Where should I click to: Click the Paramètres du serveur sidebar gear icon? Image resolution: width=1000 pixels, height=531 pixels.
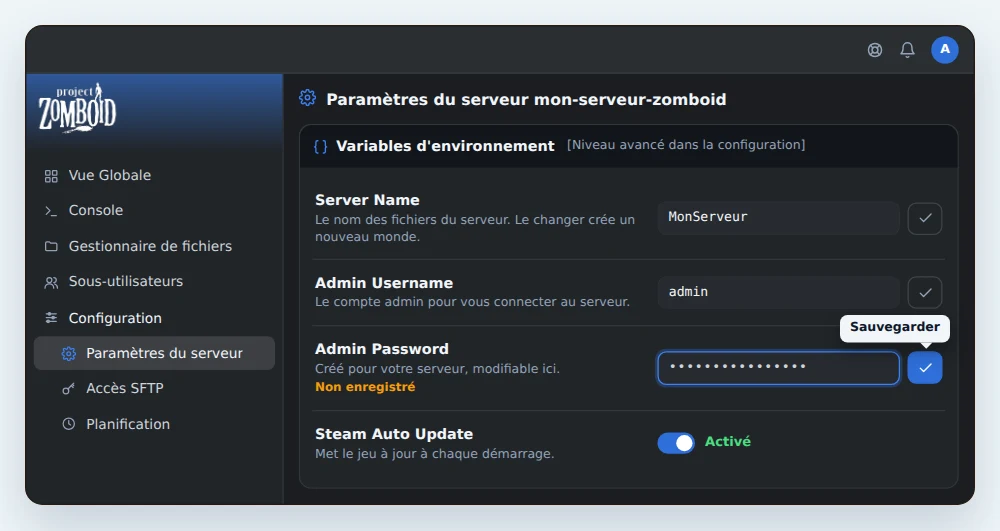pyautogui.click(x=69, y=353)
